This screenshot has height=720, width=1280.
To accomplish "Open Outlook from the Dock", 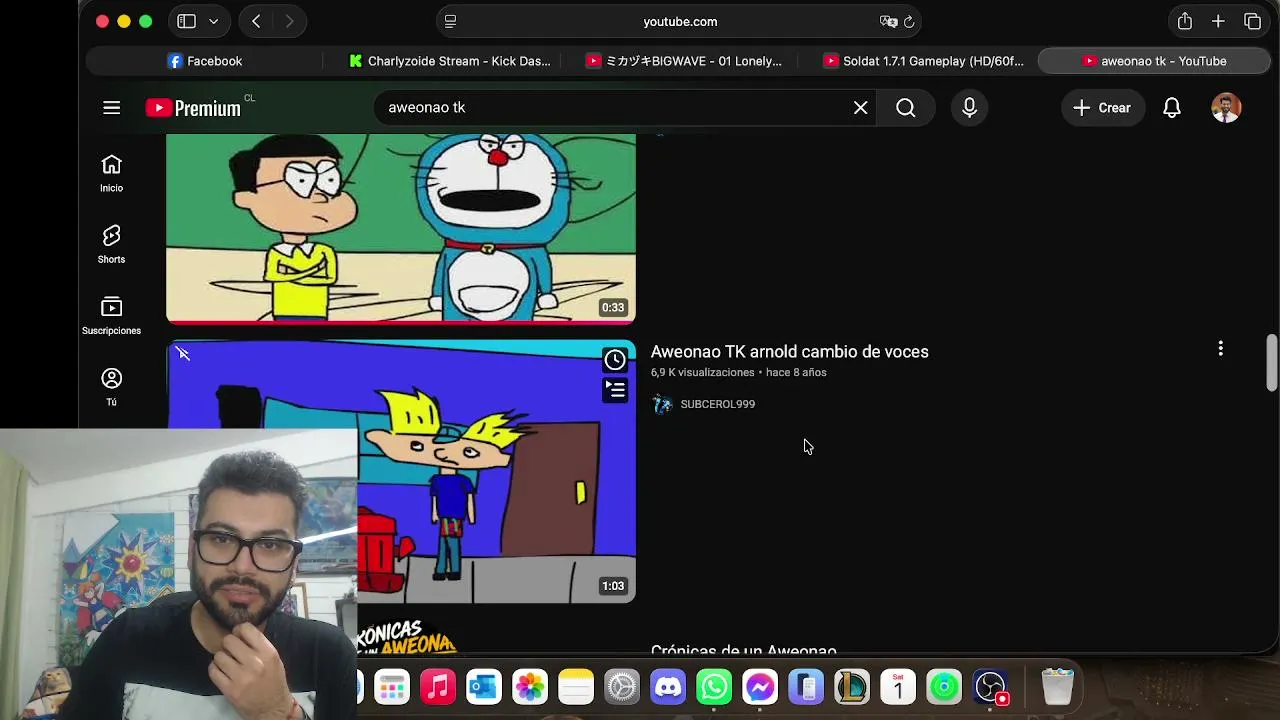I will [x=484, y=687].
